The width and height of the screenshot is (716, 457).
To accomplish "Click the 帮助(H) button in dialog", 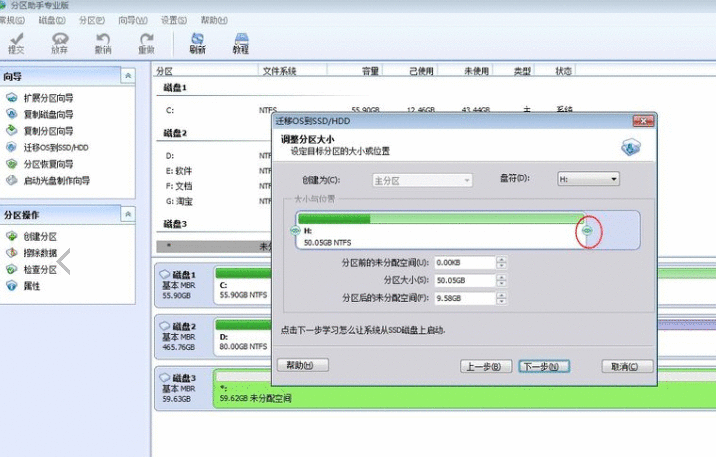I will coord(303,365).
